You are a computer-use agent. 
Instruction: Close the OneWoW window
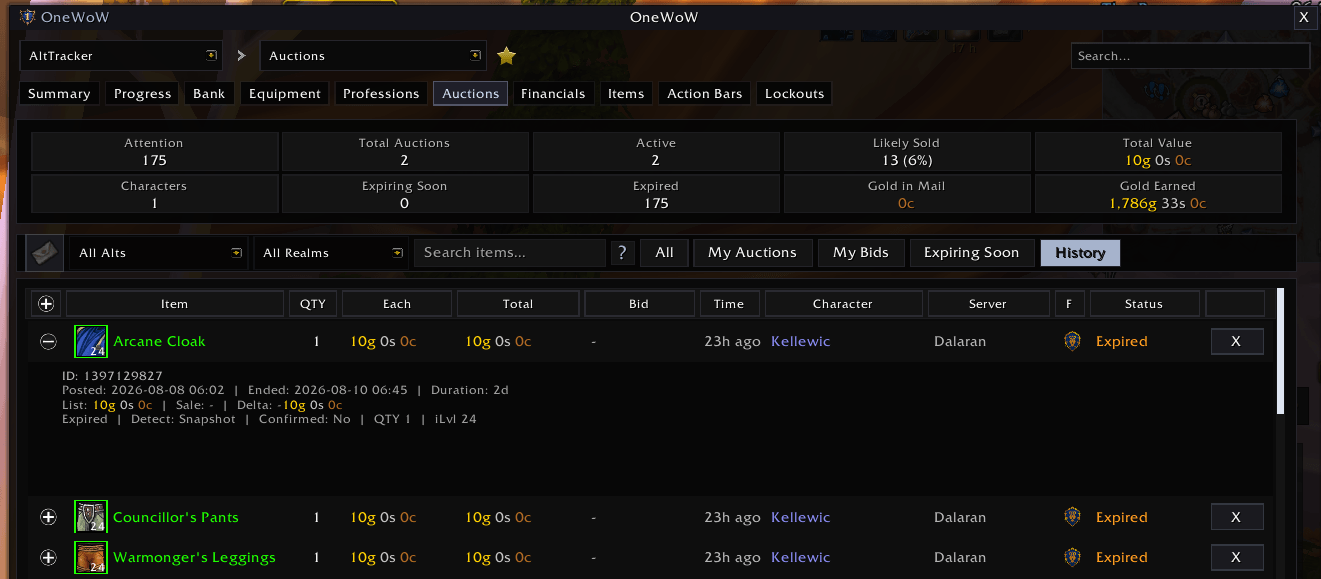pyautogui.click(x=1303, y=17)
